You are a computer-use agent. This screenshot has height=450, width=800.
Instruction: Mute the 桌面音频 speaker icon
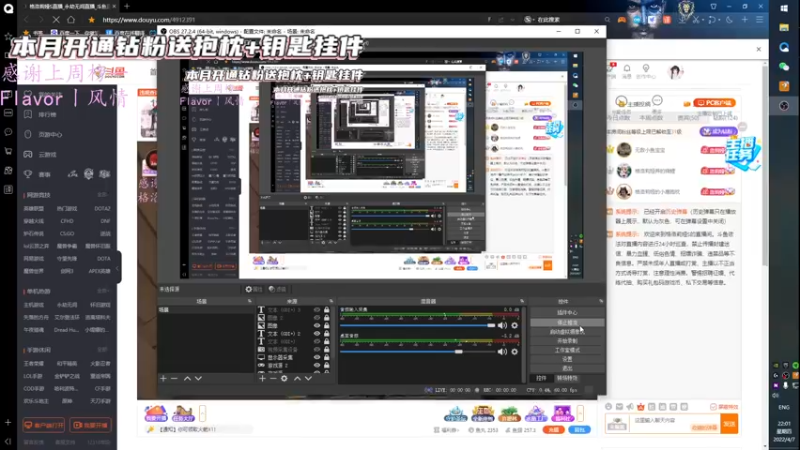(503, 352)
